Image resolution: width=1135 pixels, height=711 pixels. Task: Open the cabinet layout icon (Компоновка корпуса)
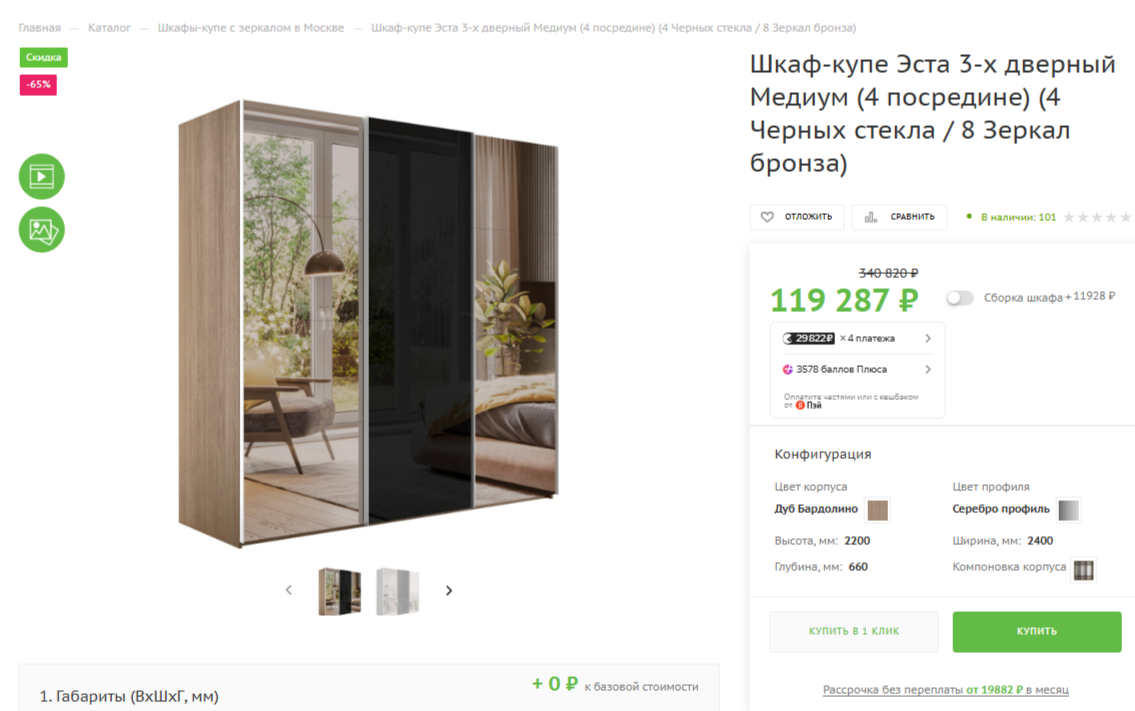click(1084, 570)
